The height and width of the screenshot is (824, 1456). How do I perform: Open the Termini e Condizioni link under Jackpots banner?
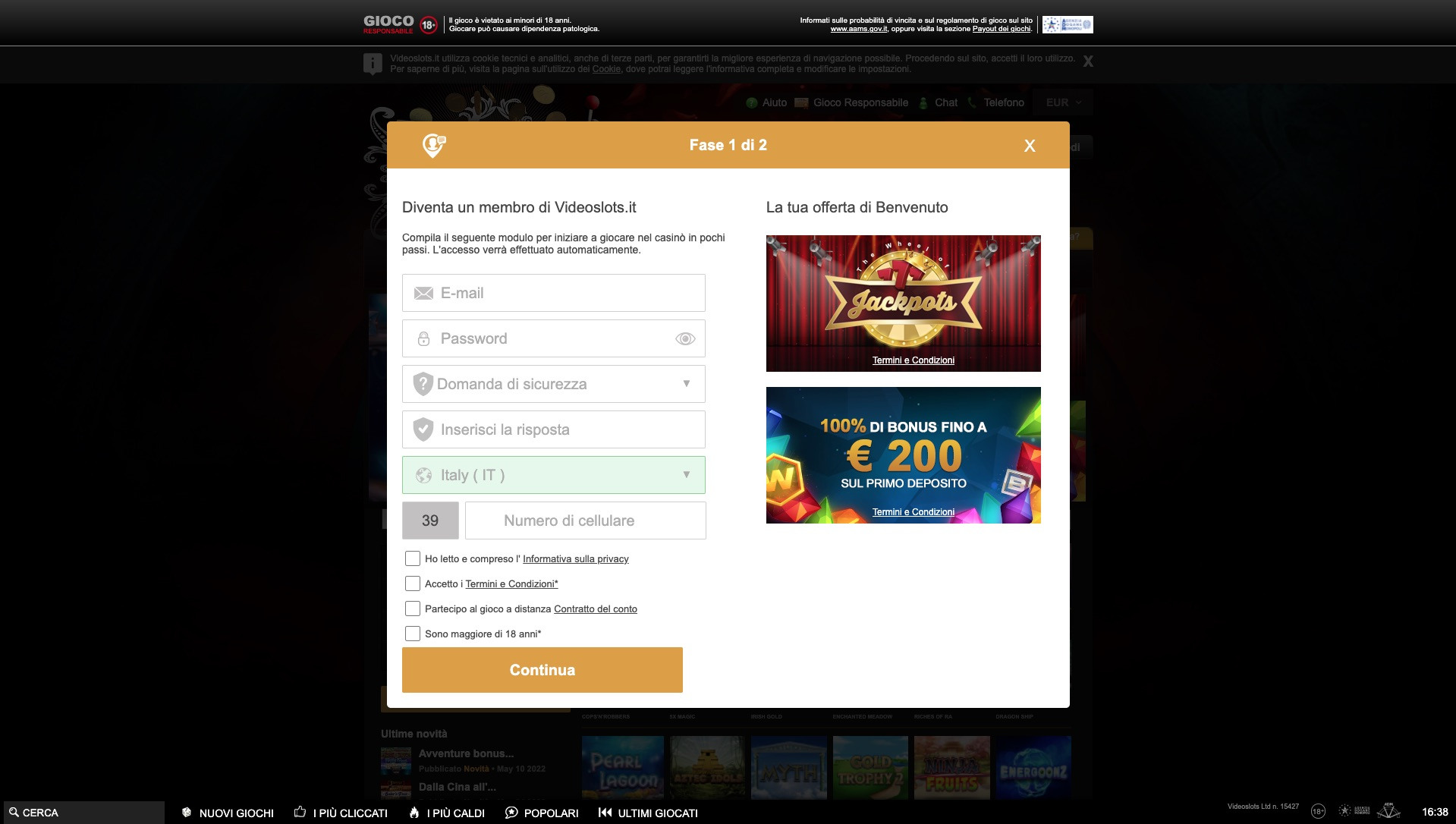[x=914, y=360]
